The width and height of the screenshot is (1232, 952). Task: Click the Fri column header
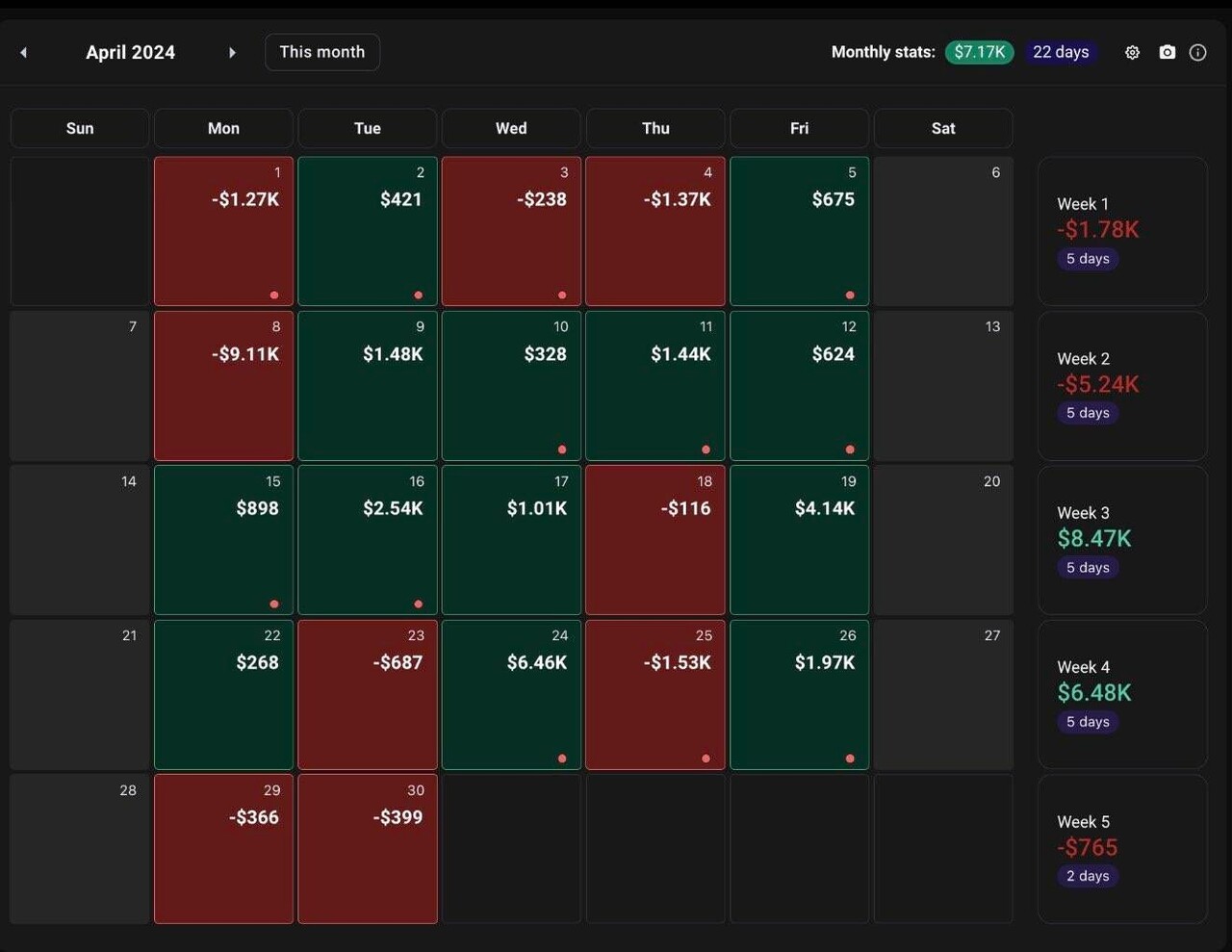click(x=799, y=128)
